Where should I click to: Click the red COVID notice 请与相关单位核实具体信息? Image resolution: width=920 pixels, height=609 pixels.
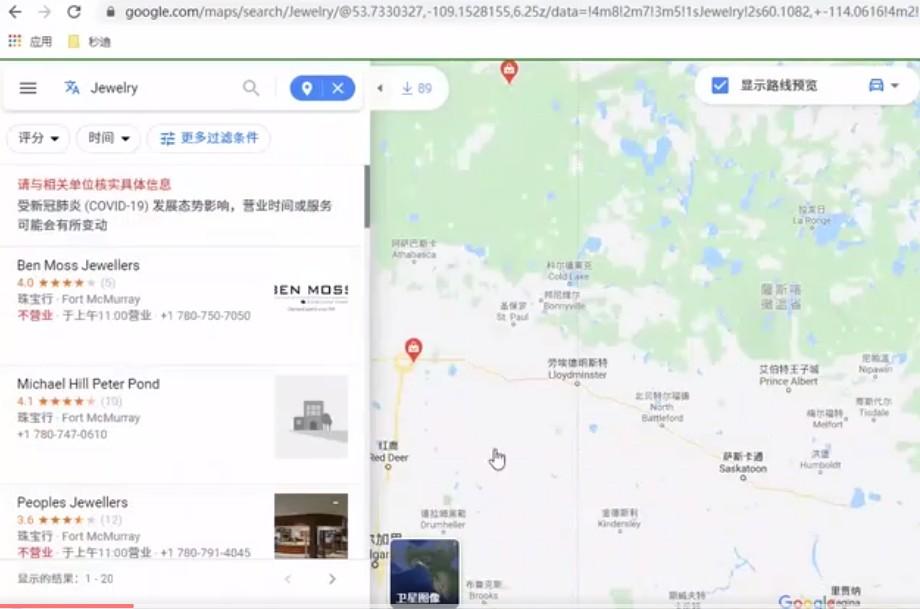(94, 185)
